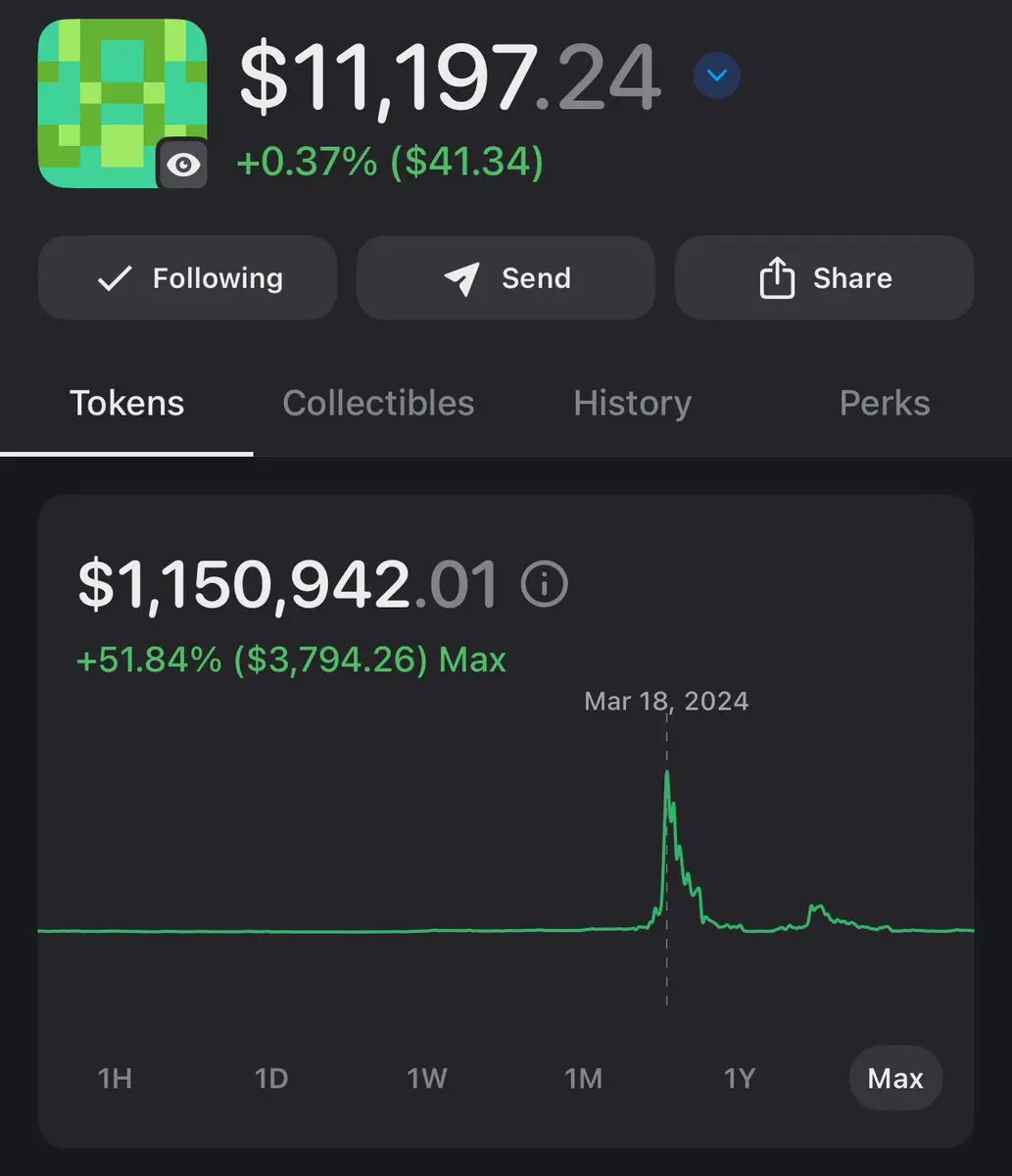Click the Share export icon
This screenshot has width=1012, height=1176.
[777, 278]
